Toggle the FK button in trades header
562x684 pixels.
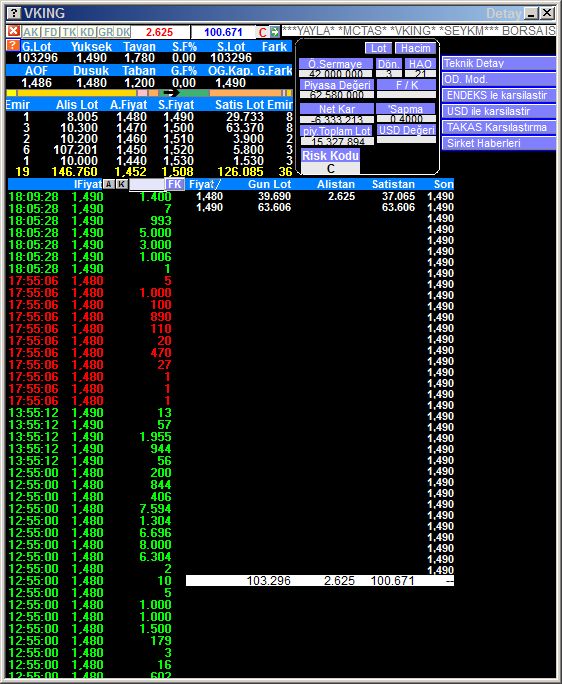[x=175, y=184]
